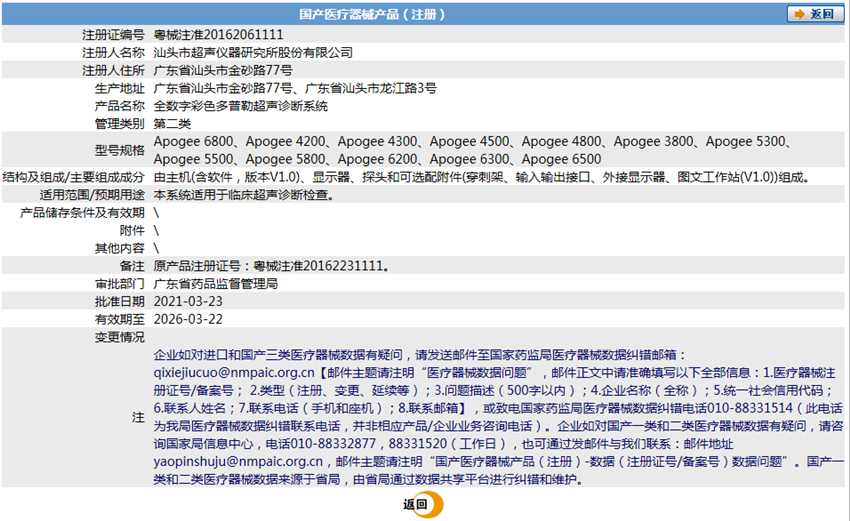Select the expiry date 2026-03-22
Screen dimensions: 850x521
tap(188, 319)
